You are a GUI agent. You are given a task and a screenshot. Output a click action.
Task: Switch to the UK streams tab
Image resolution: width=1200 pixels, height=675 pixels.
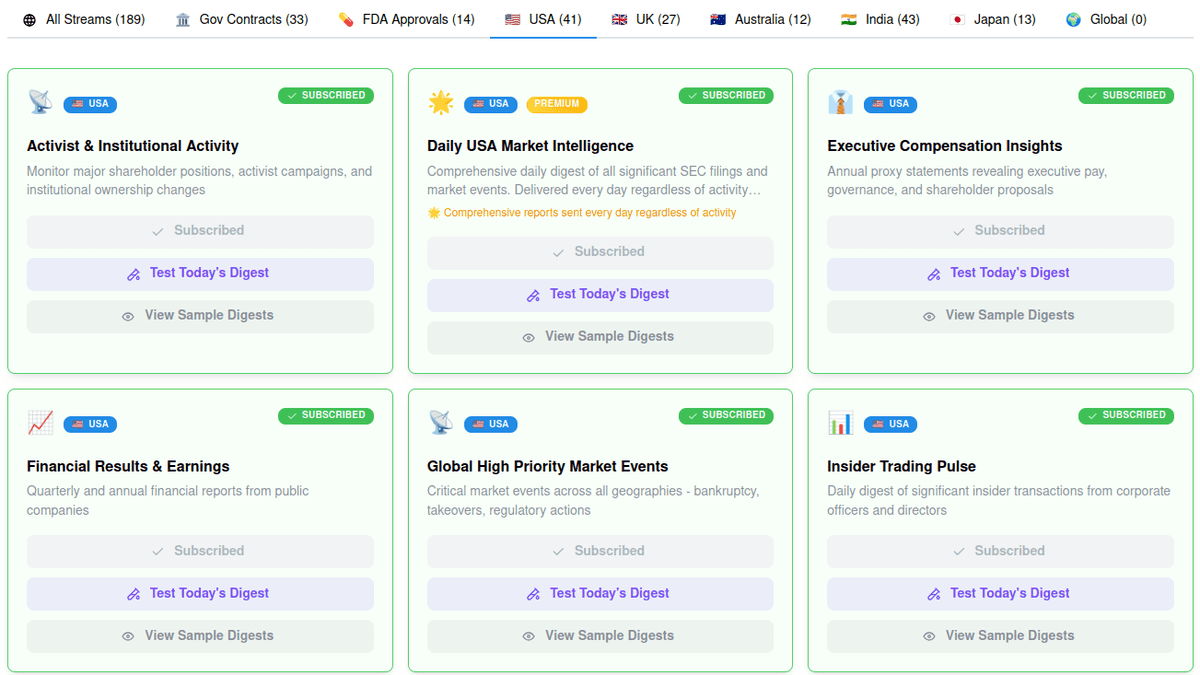[646, 18]
